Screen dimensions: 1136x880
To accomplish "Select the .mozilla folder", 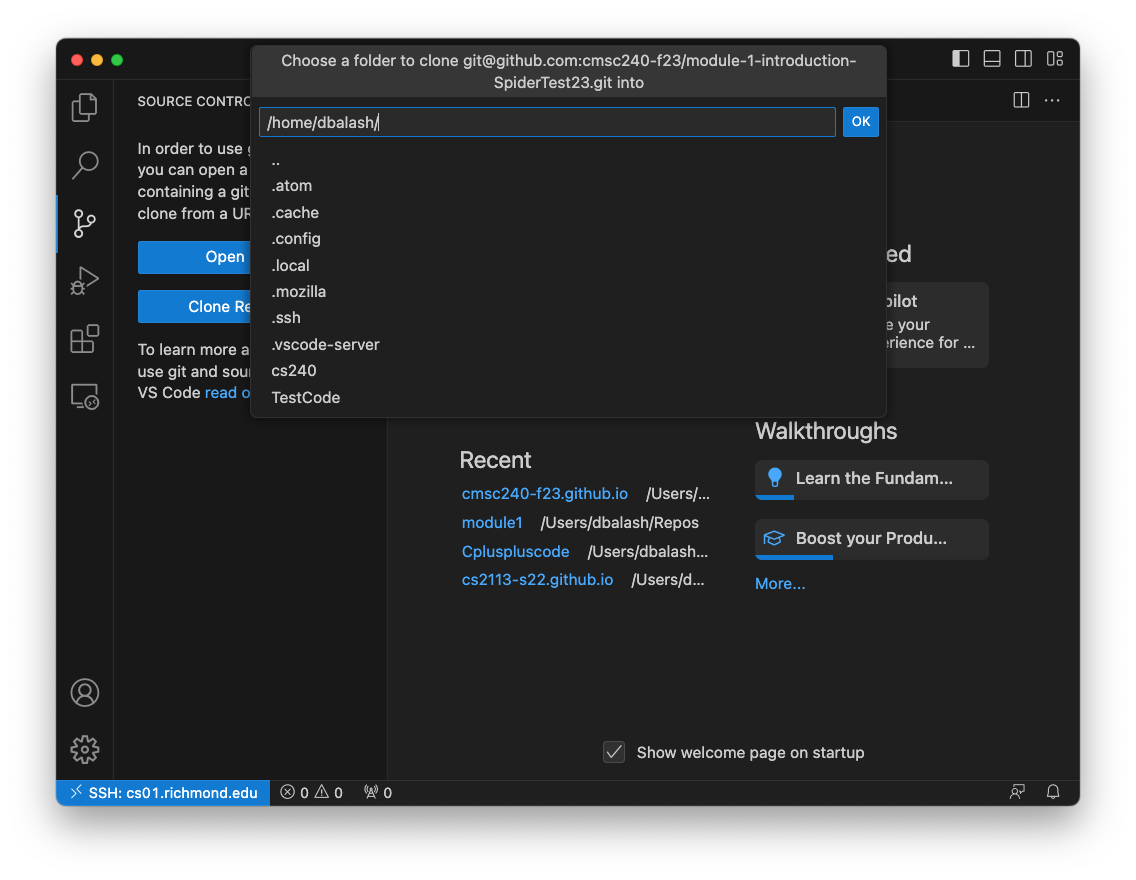I will coord(568,292).
